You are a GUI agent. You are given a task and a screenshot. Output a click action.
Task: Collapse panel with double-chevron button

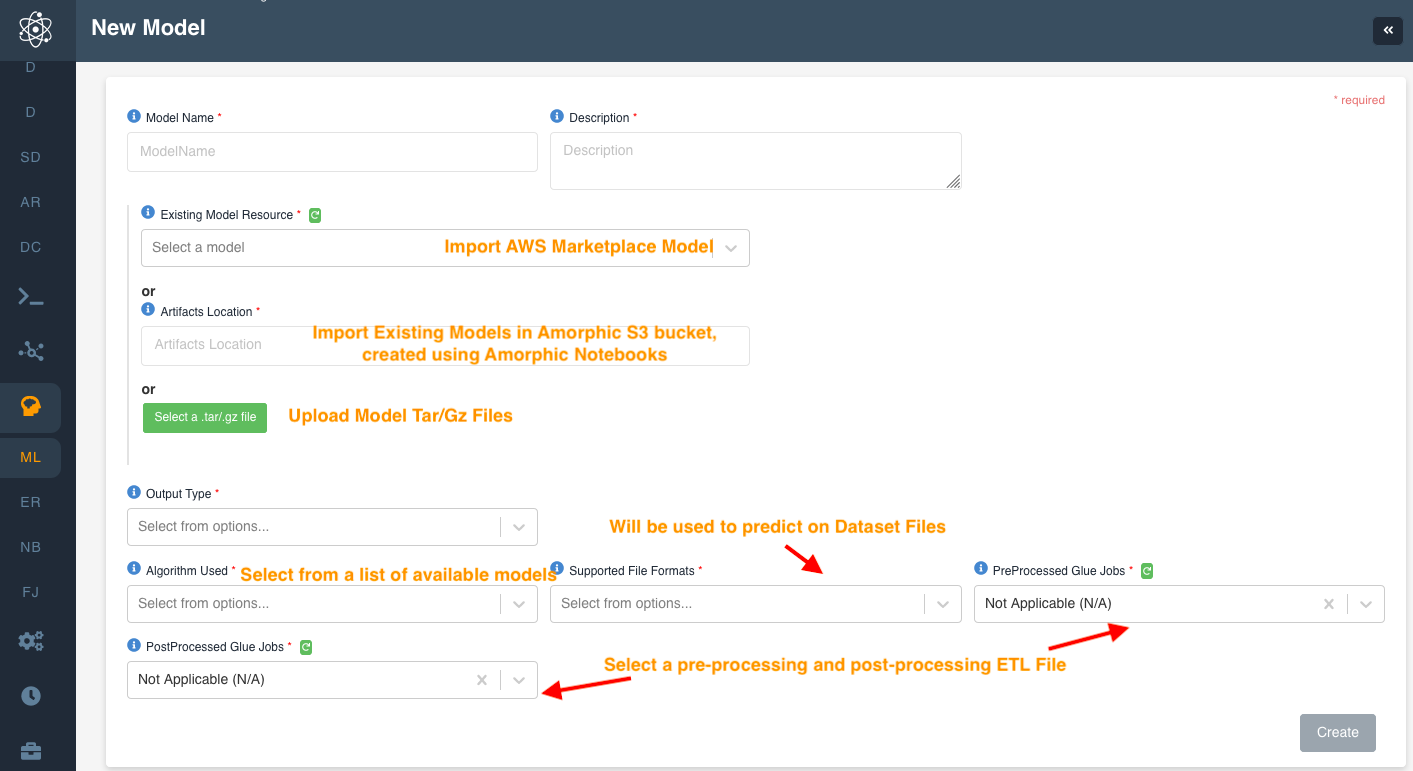pos(1388,31)
